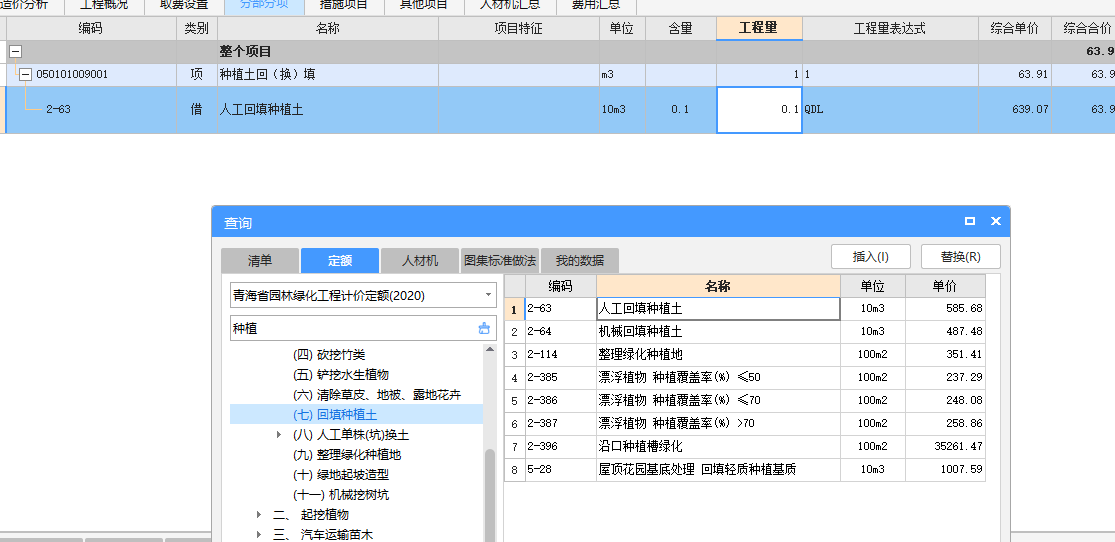
Task: Select tree item (十一) 机械挖树坑
Action: click(341, 494)
